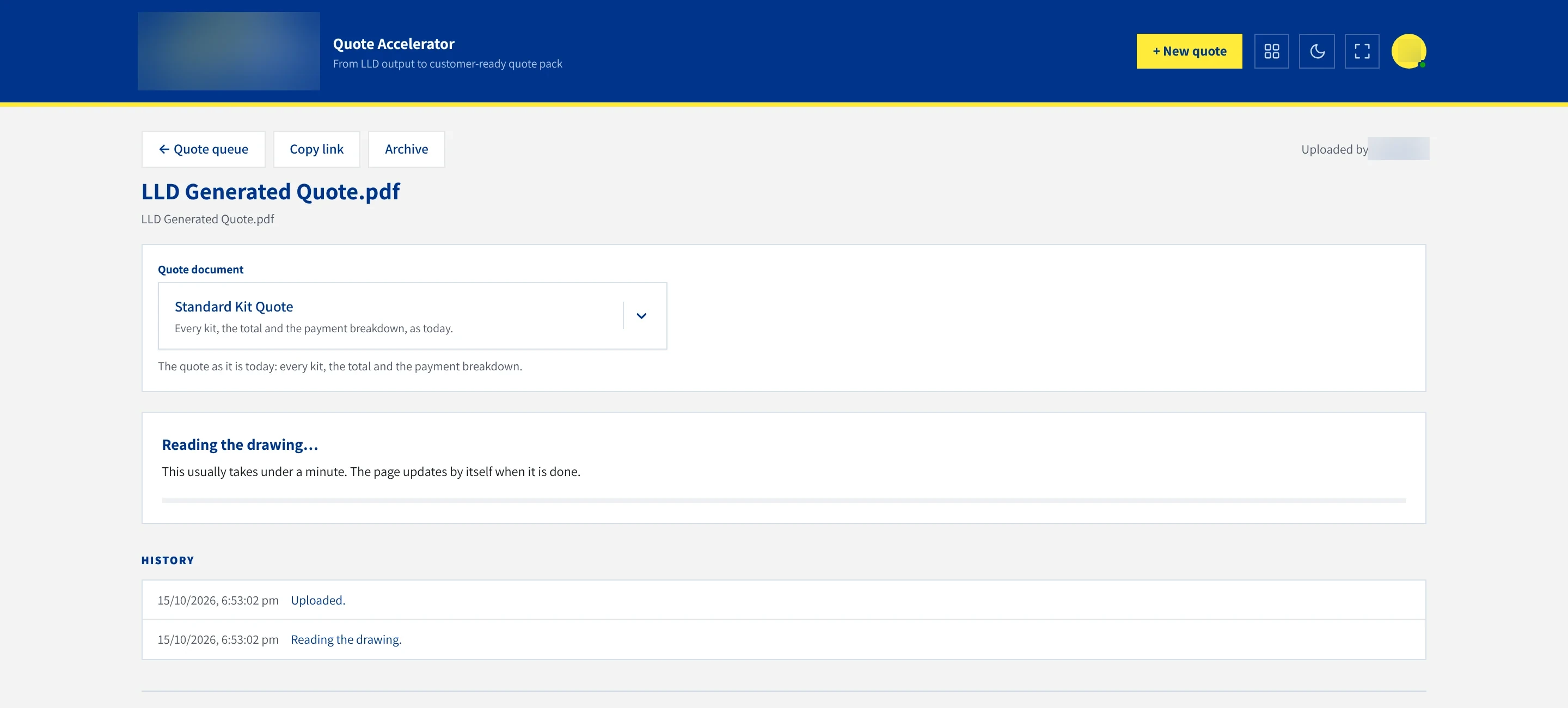
Task: Open the Quote document selector box
Action: (x=412, y=316)
